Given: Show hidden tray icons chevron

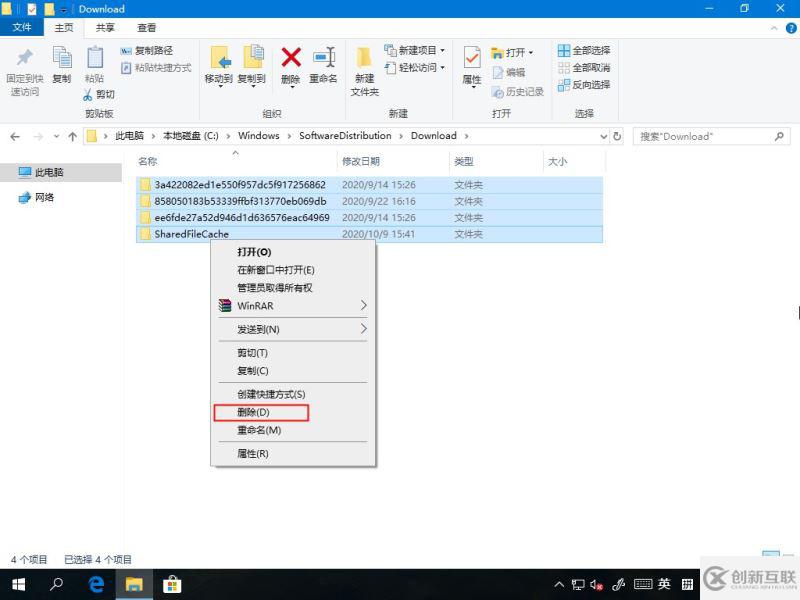Looking at the screenshot, I should pos(559,585).
